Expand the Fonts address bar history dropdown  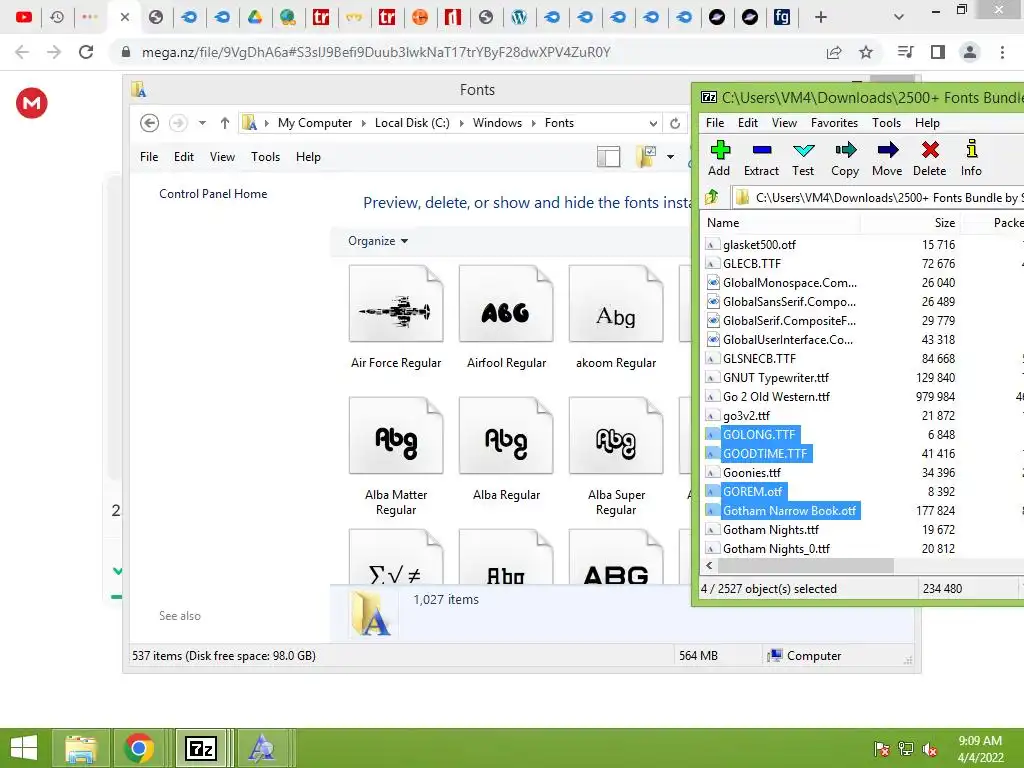[x=653, y=123]
